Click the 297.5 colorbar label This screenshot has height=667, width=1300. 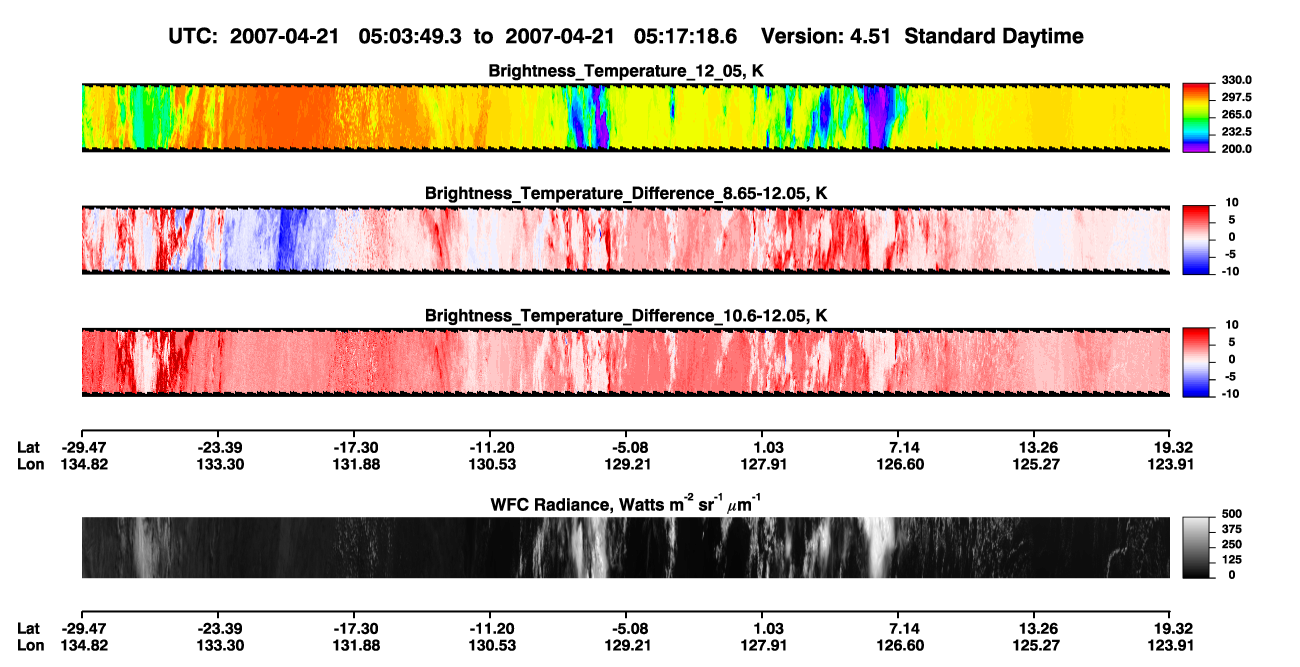click(x=1235, y=97)
